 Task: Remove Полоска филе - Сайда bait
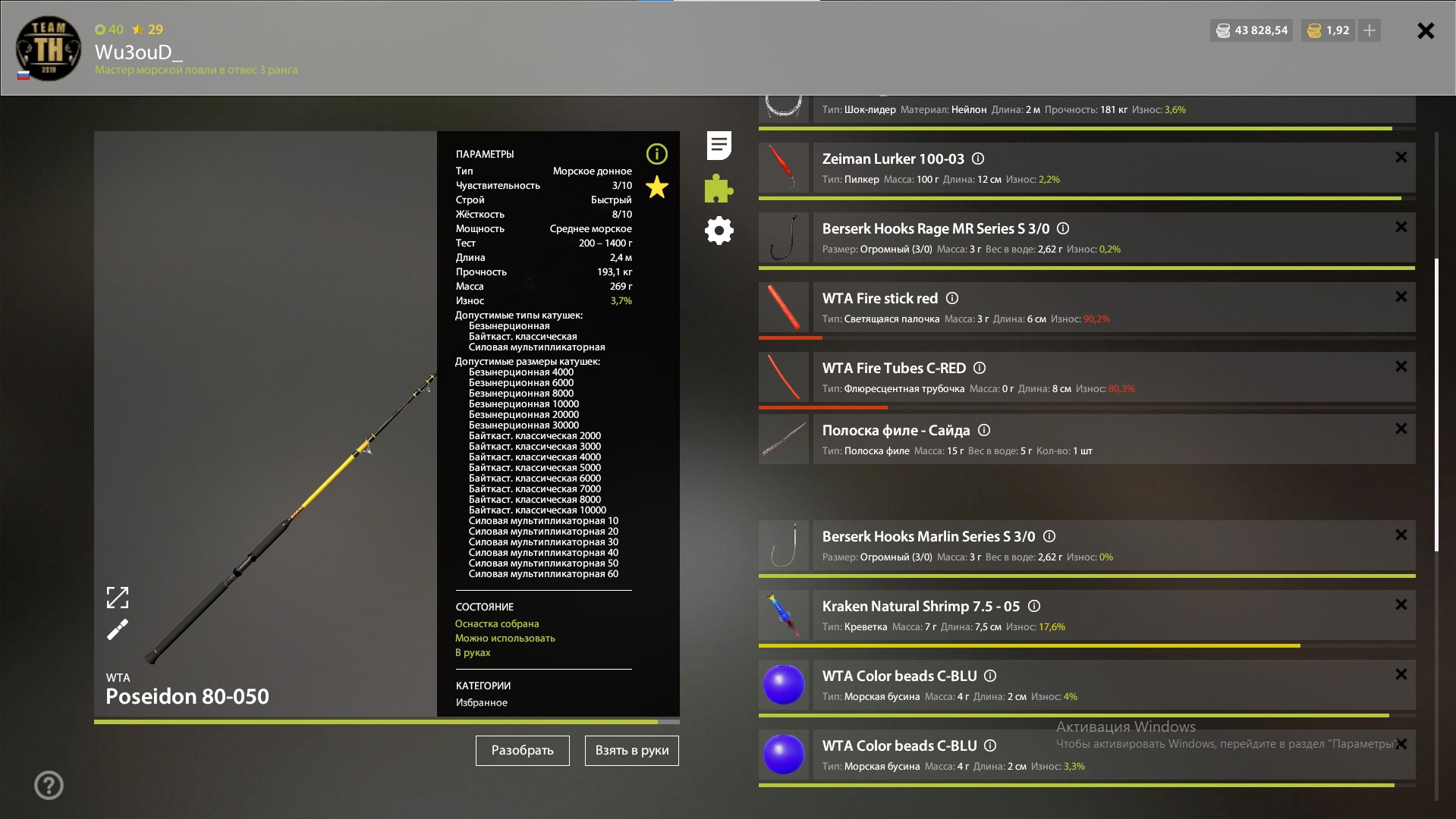click(x=1401, y=428)
